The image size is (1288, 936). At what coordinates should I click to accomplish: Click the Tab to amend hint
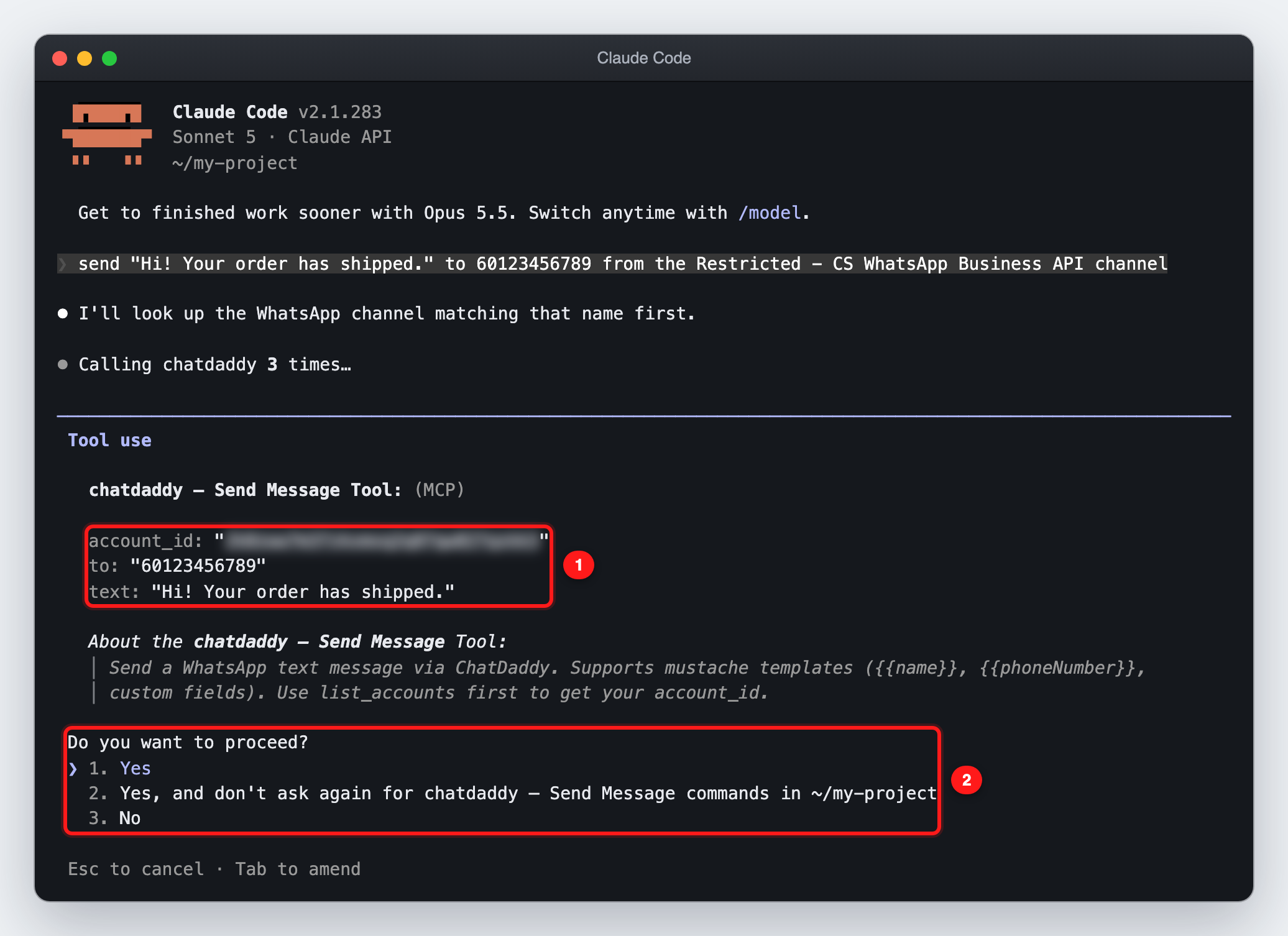point(298,869)
